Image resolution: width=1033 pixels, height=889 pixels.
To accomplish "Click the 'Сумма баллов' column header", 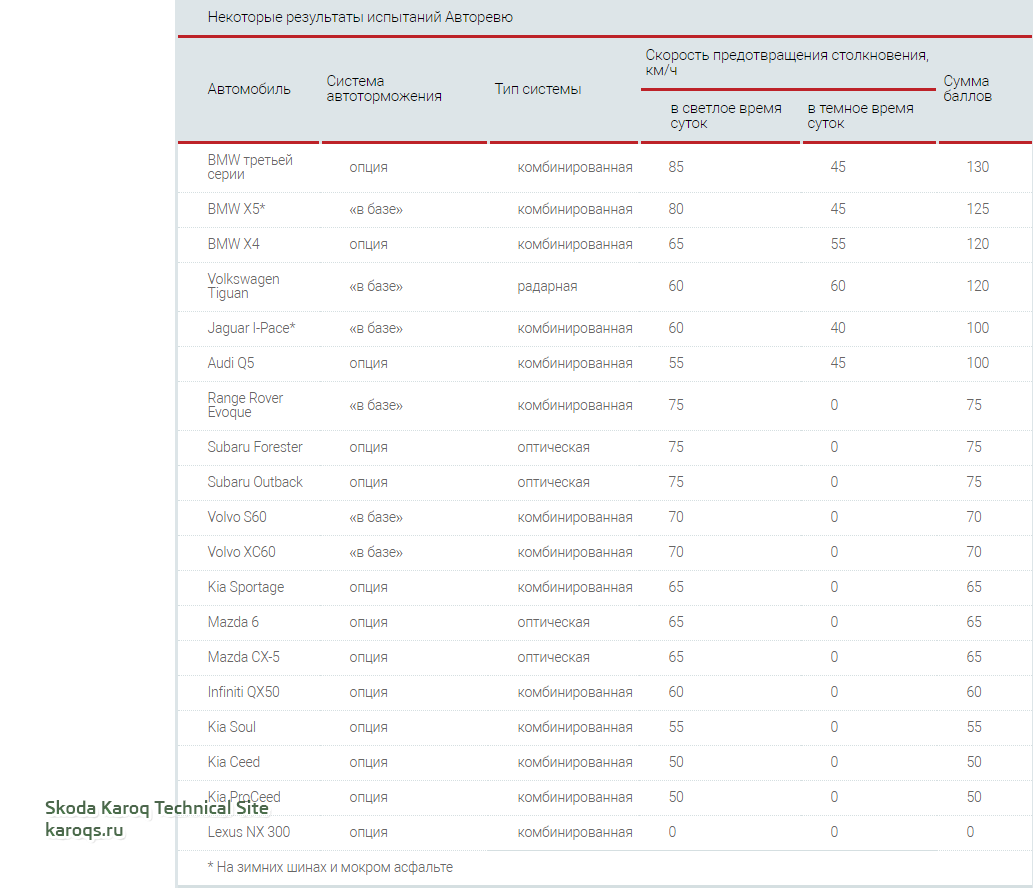I will click(x=966, y=89).
